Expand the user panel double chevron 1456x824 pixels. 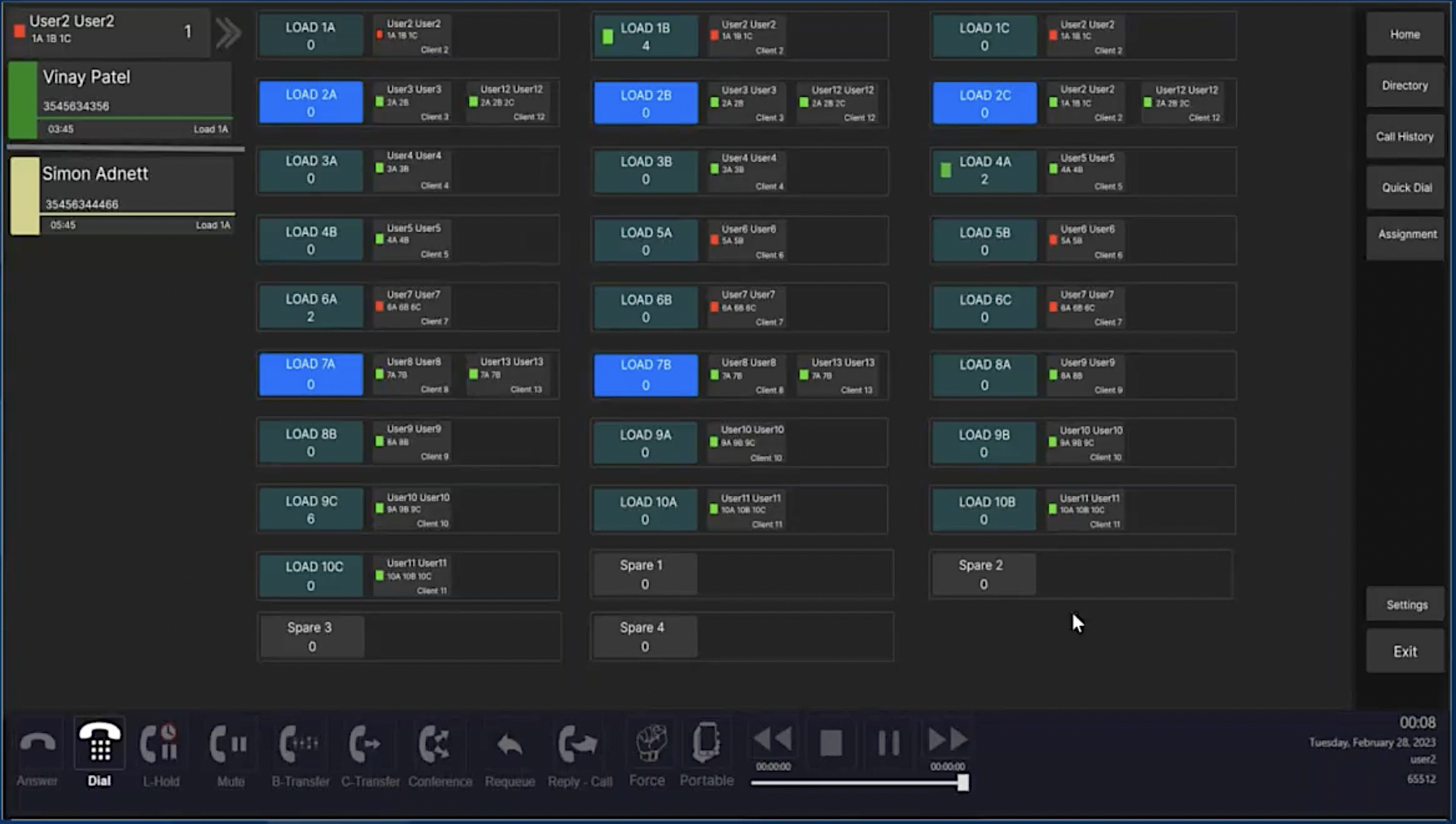pyautogui.click(x=228, y=33)
